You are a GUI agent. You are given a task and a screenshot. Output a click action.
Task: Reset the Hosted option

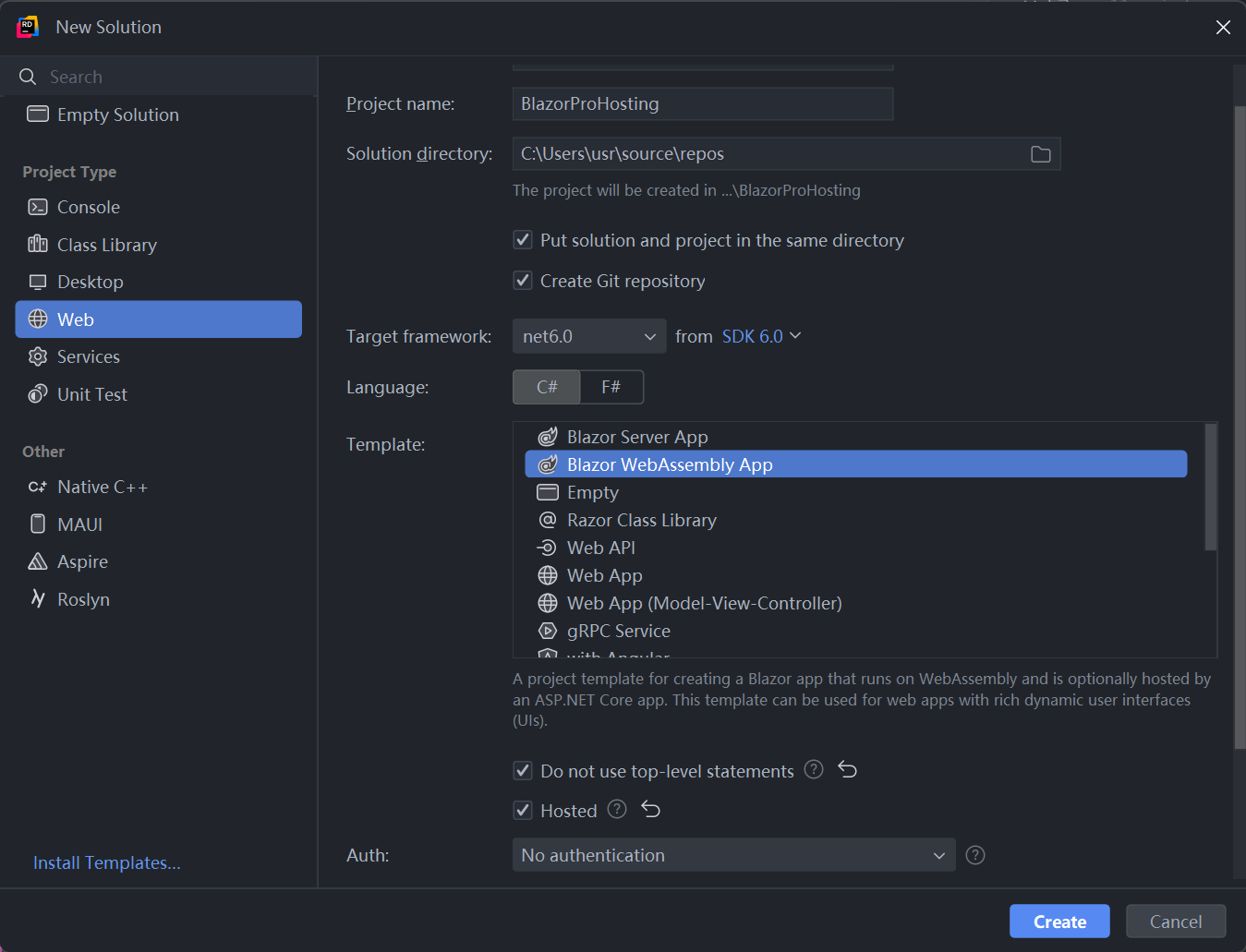click(651, 809)
